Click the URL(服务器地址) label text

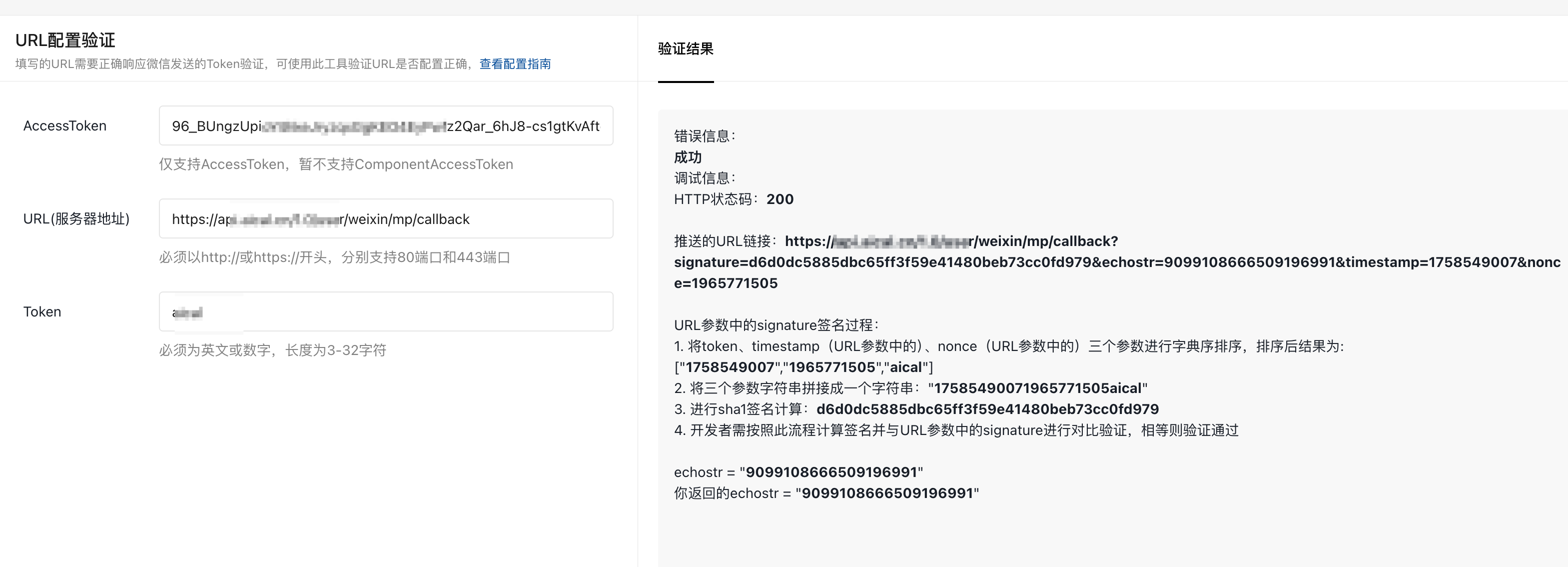pos(76,219)
